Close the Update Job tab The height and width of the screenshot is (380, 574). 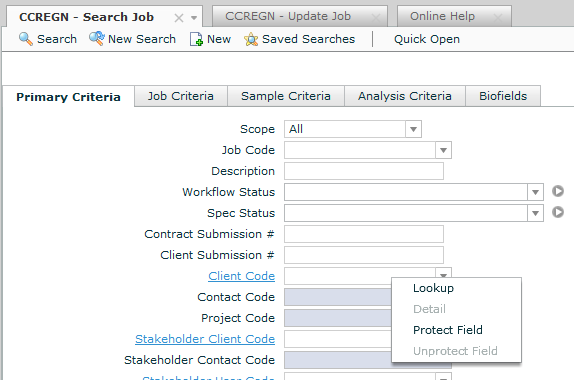(x=376, y=18)
